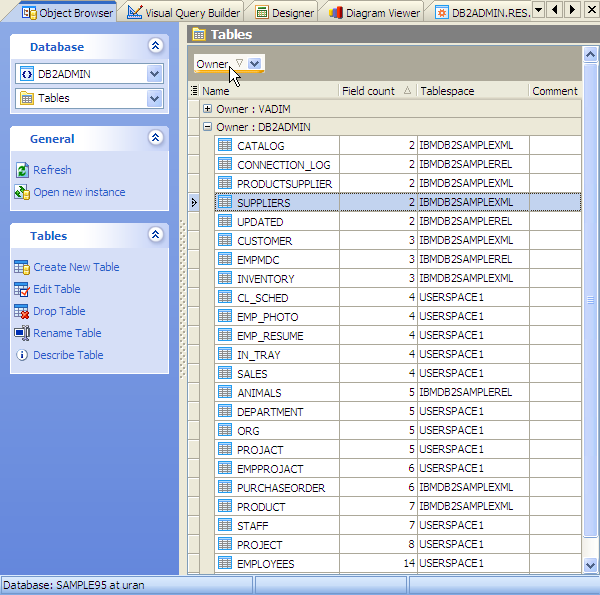The image size is (600, 595).
Task: Click the SALES table icon
Action: tap(225, 373)
